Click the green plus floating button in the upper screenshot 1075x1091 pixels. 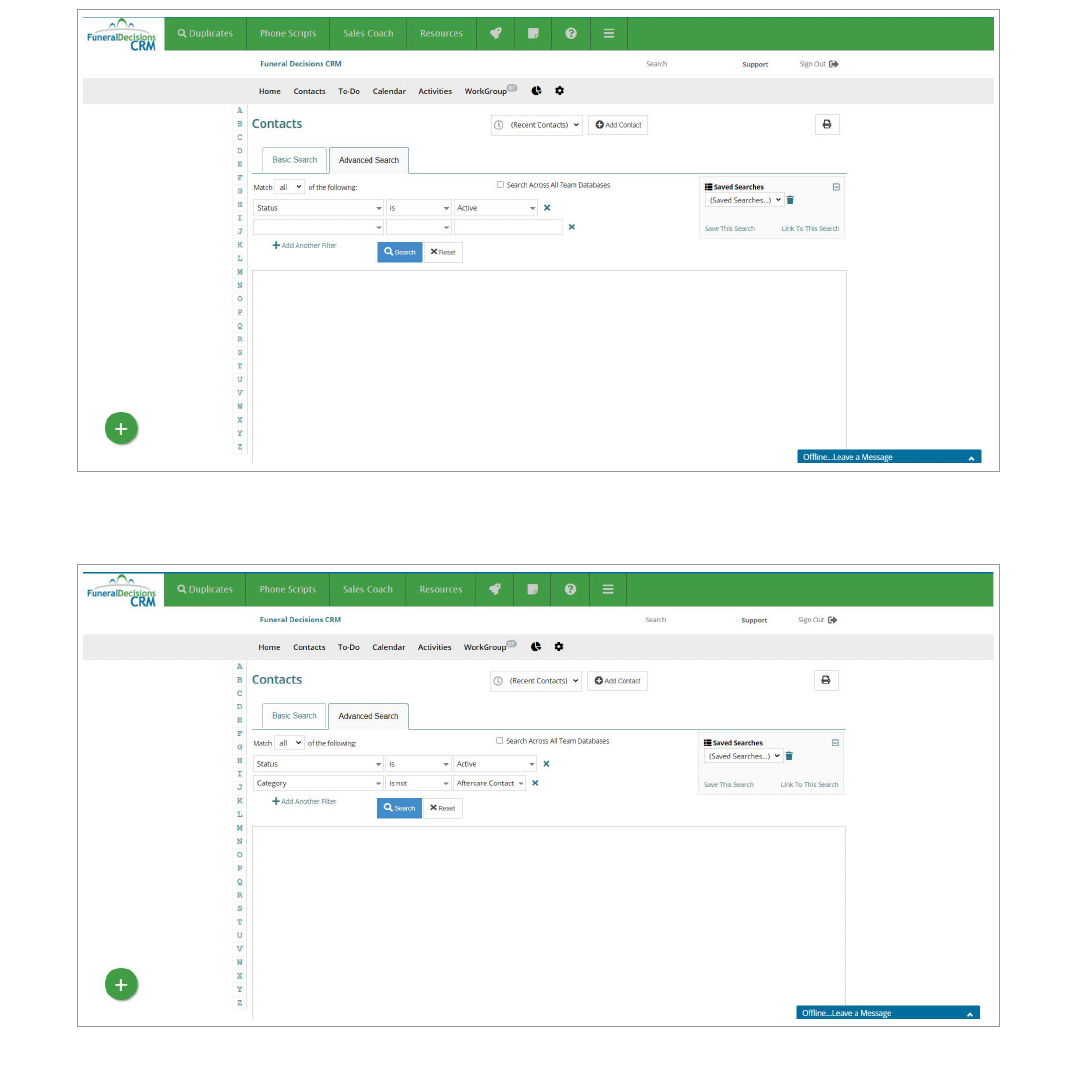point(121,429)
